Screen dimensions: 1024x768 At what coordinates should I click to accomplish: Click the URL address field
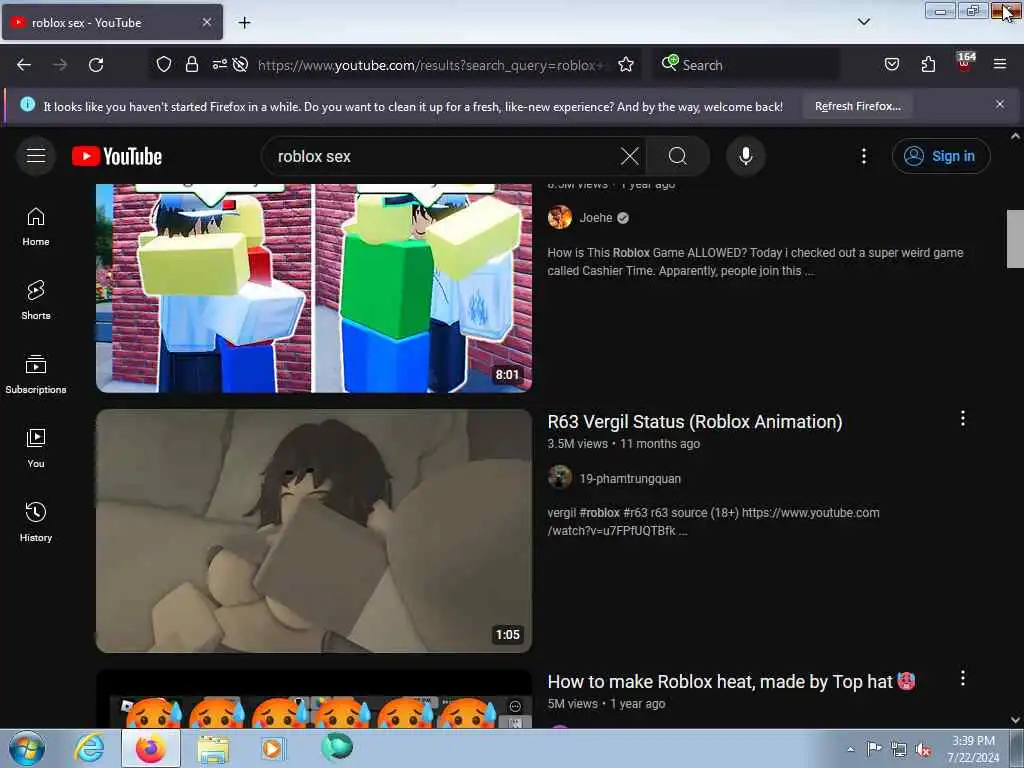[431, 65]
